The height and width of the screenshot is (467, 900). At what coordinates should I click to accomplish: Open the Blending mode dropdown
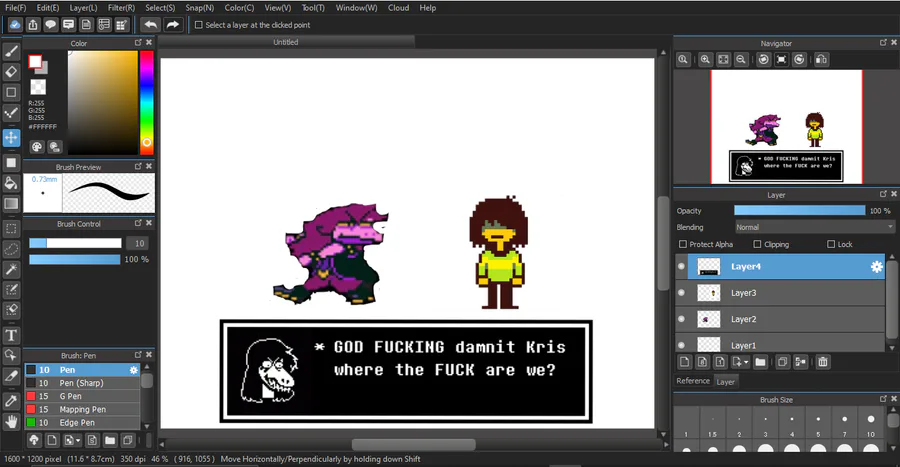(x=814, y=227)
